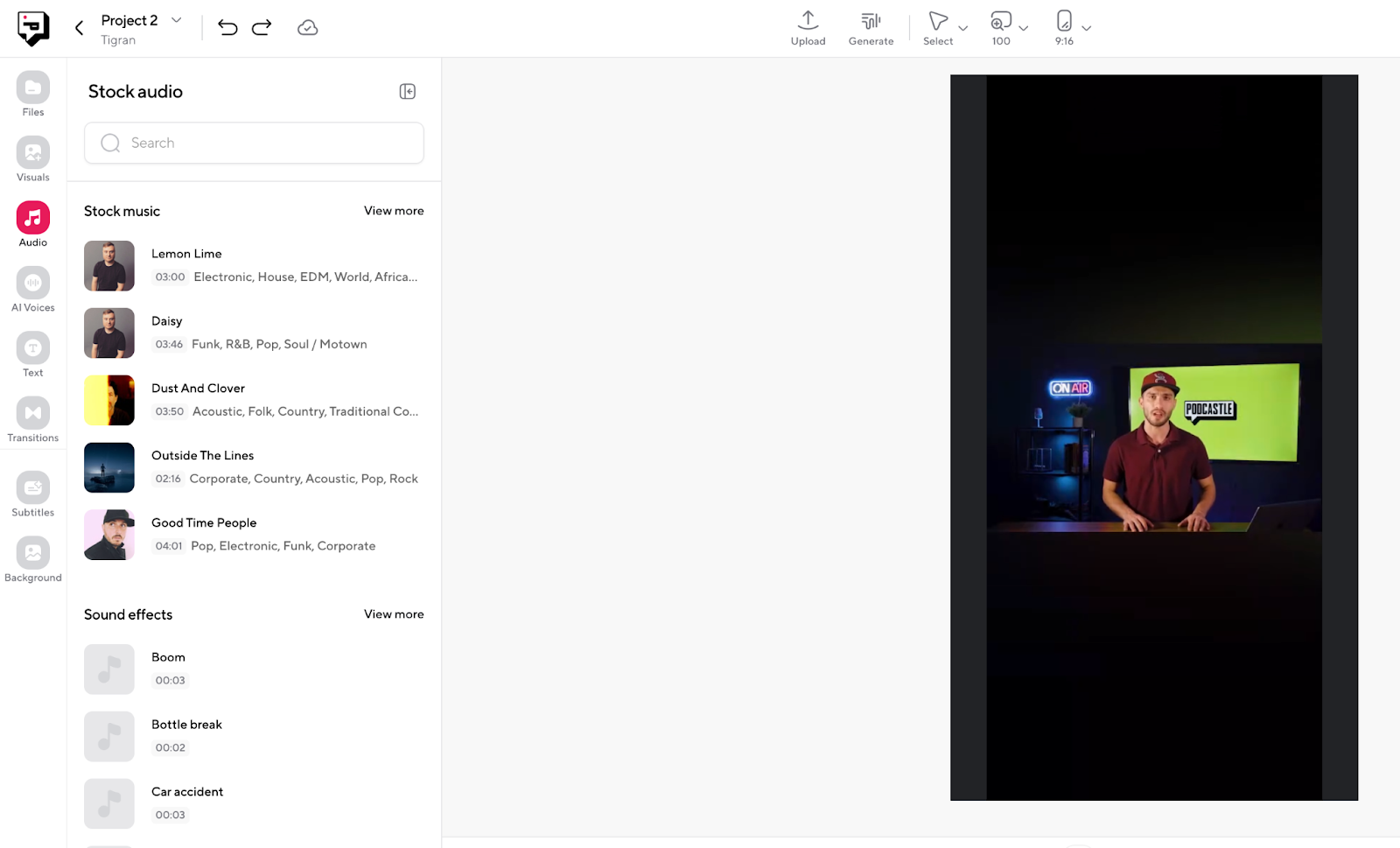Click the magnifier icon in search box
Image resolution: width=1400 pixels, height=848 pixels.
pyautogui.click(x=110, y=143)
